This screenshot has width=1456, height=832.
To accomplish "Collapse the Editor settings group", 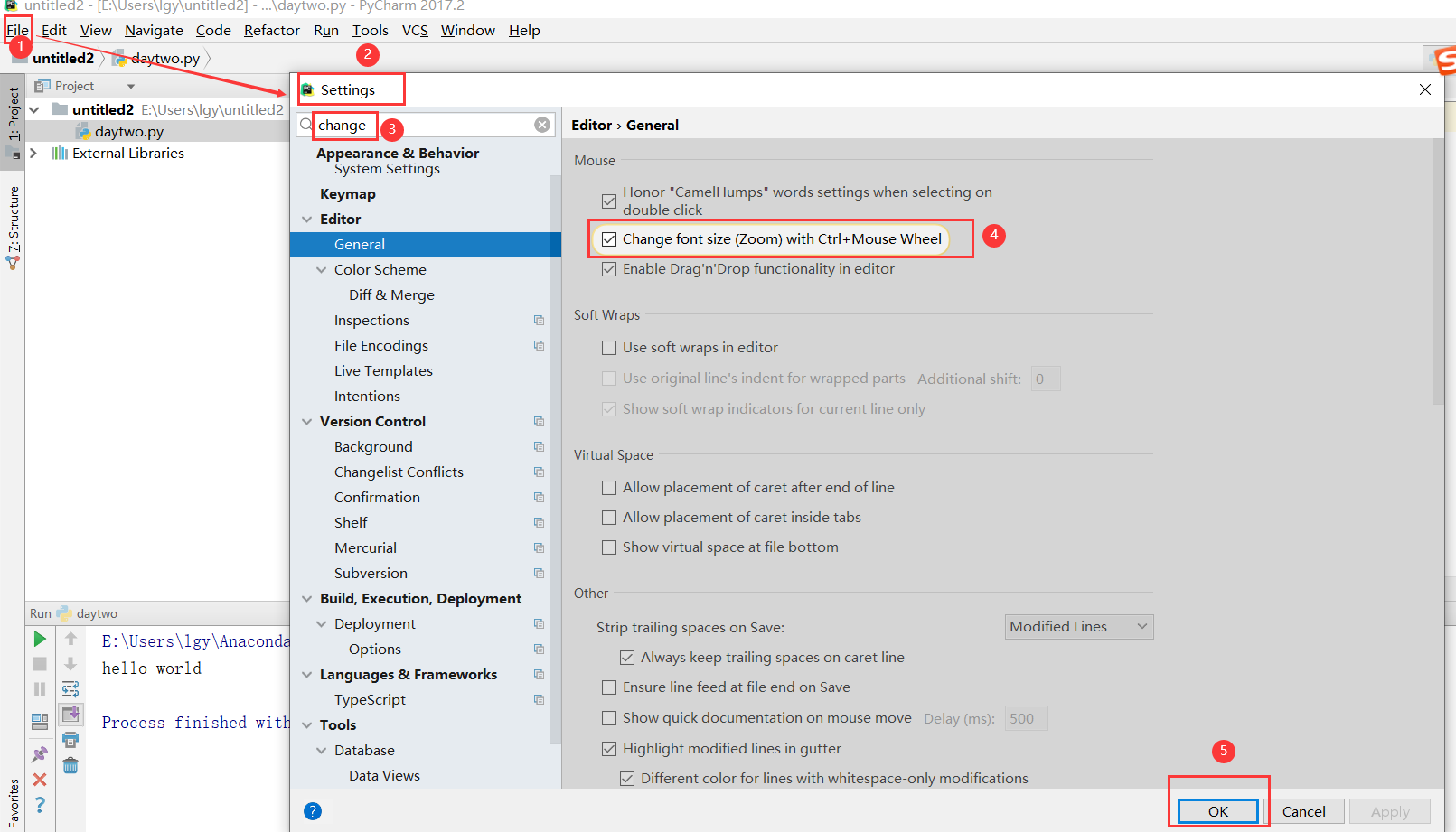I will click(307, 220).
